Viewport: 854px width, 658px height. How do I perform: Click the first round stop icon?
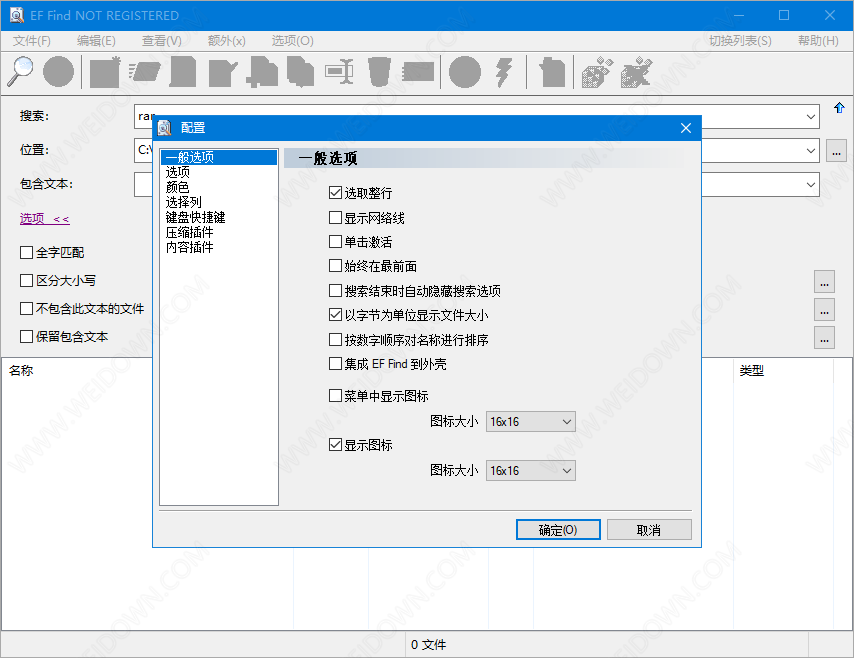click(58, 72)
